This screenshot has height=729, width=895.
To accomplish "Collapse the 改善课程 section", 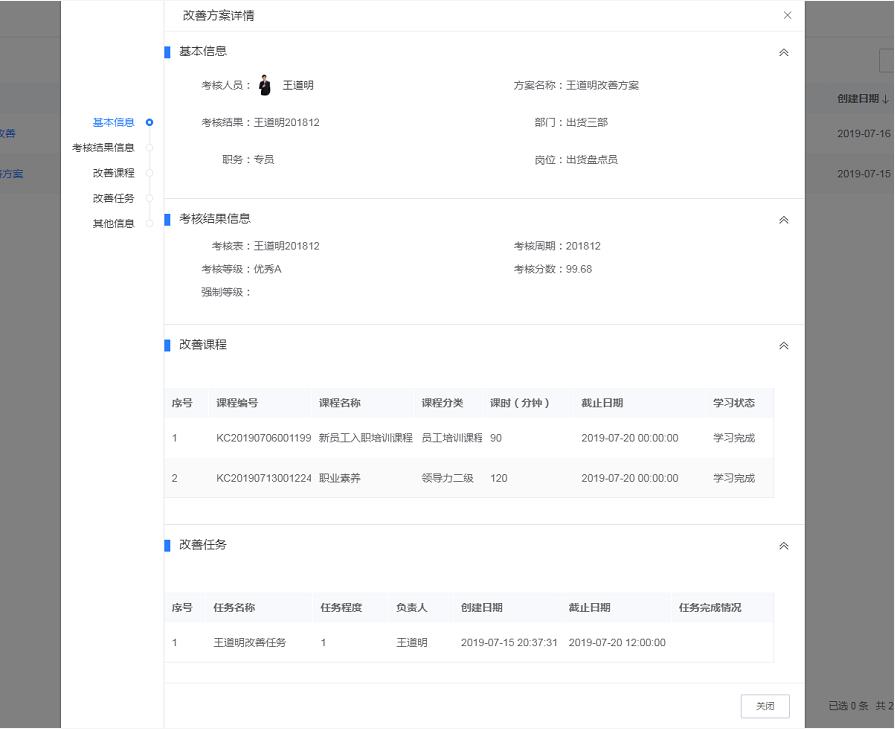I will (x=784, y=345).
